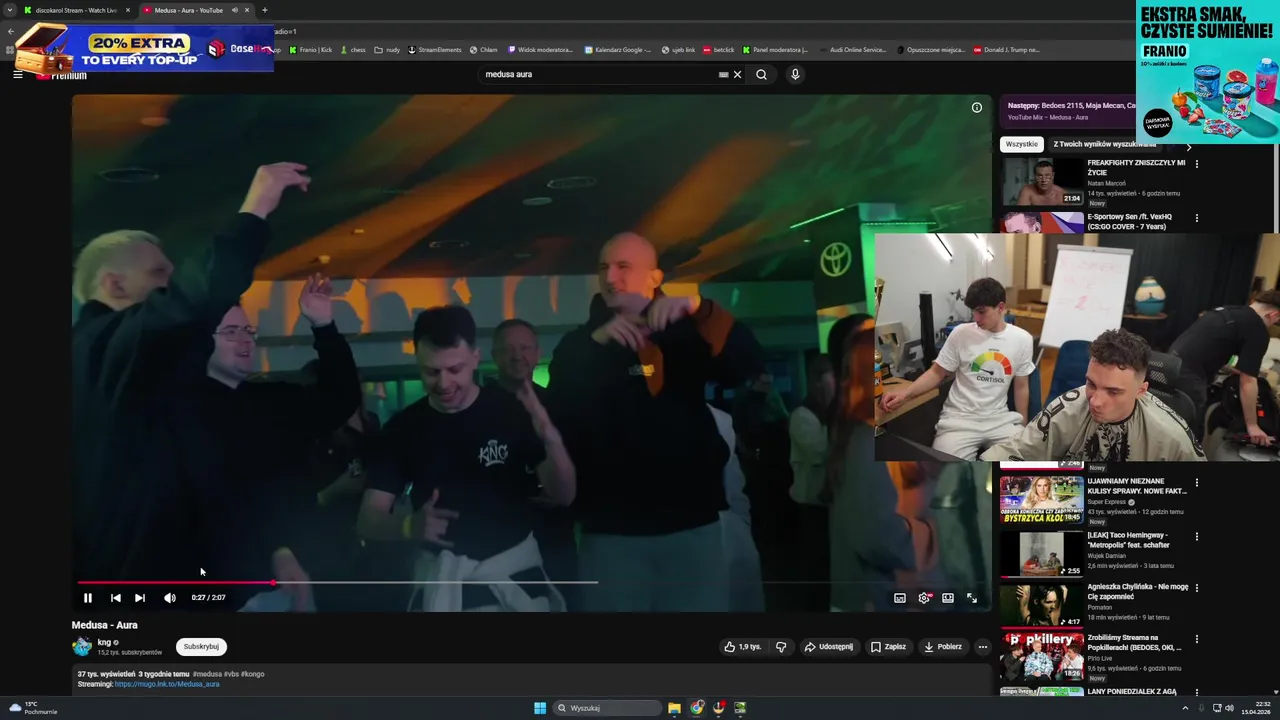Switch to theater mode
The height and width of the screenshot is (720, 1280).
[x=948, y=598]
